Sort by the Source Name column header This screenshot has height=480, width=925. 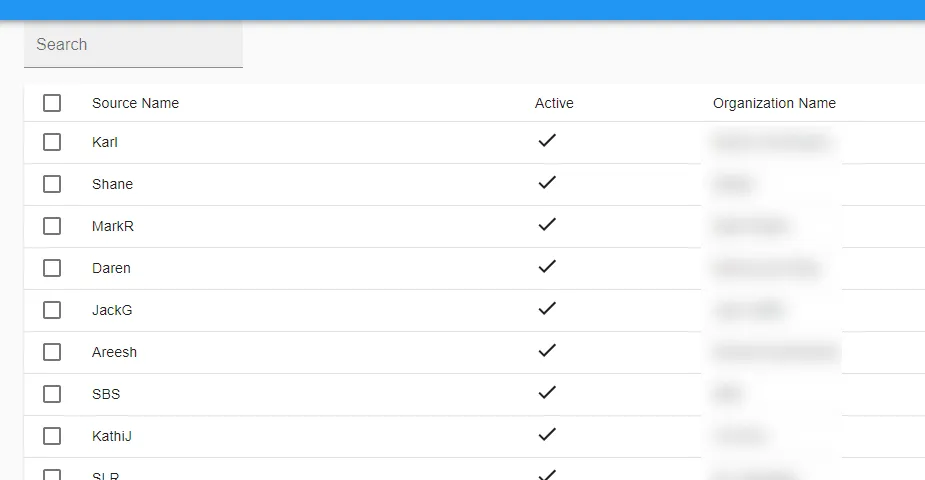point(135,103)
